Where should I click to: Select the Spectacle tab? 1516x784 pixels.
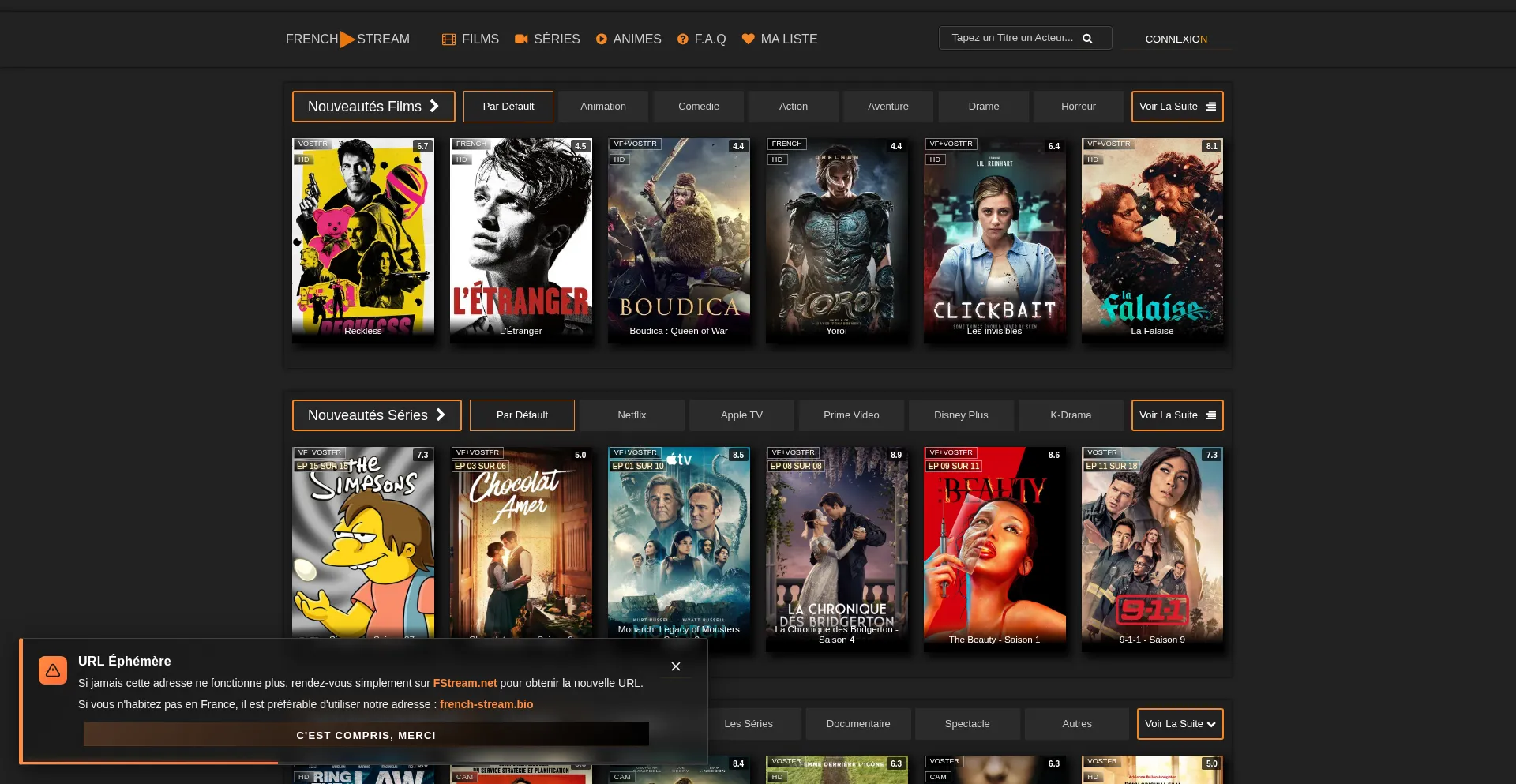point(967,724)
